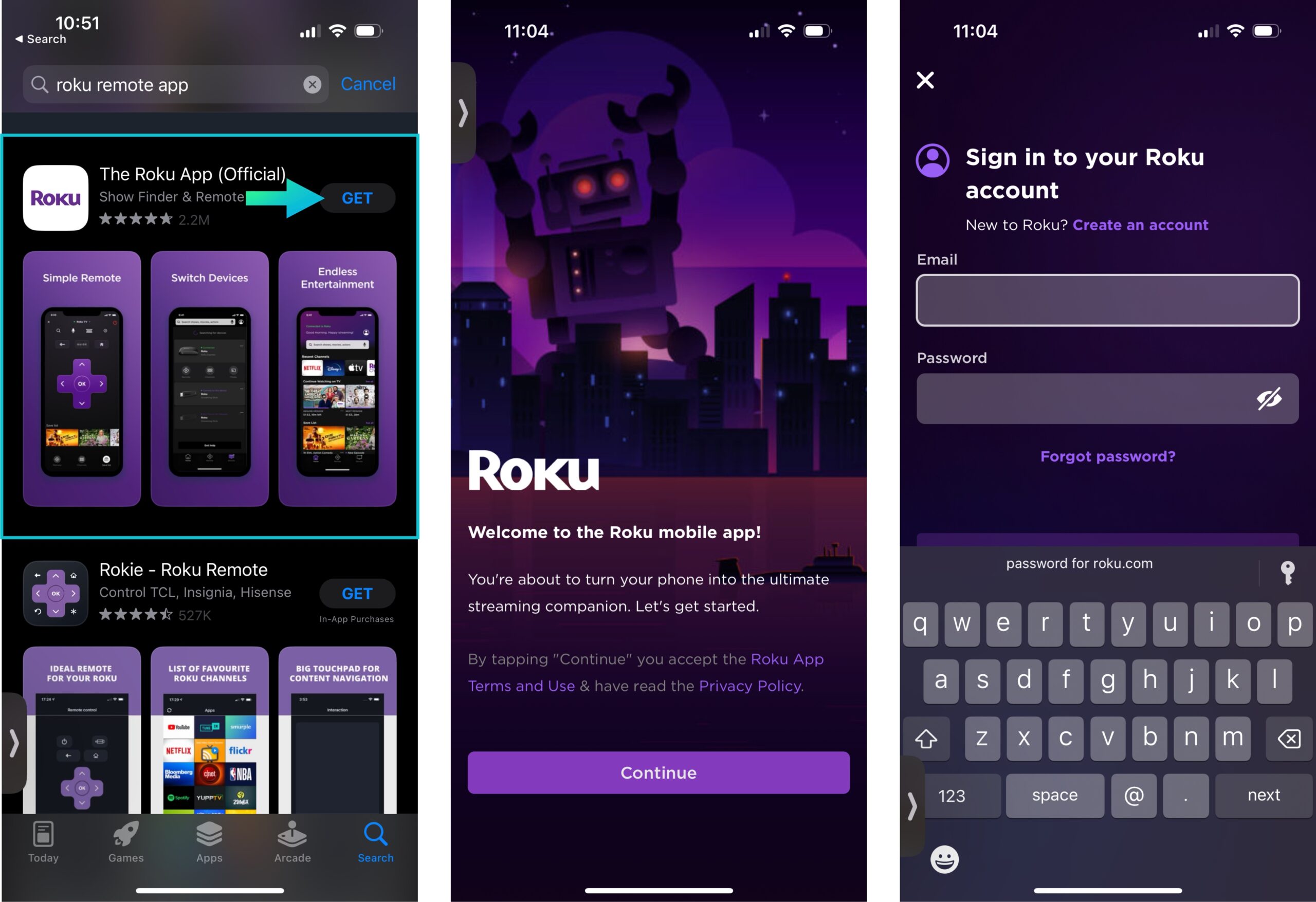Tap the Roku app icon in search results
Viewport: 1316px width, 902px height.
coord(55,196)
